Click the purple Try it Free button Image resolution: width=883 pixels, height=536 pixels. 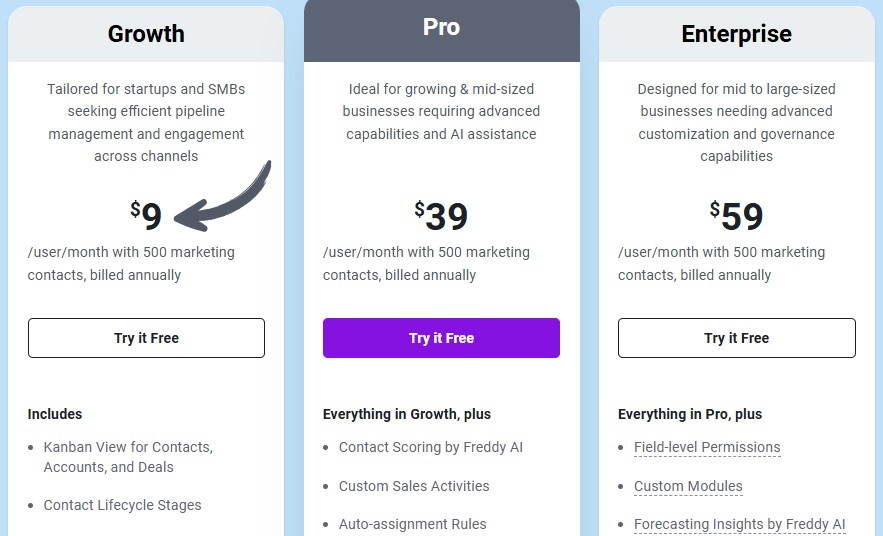pos(441,338)
